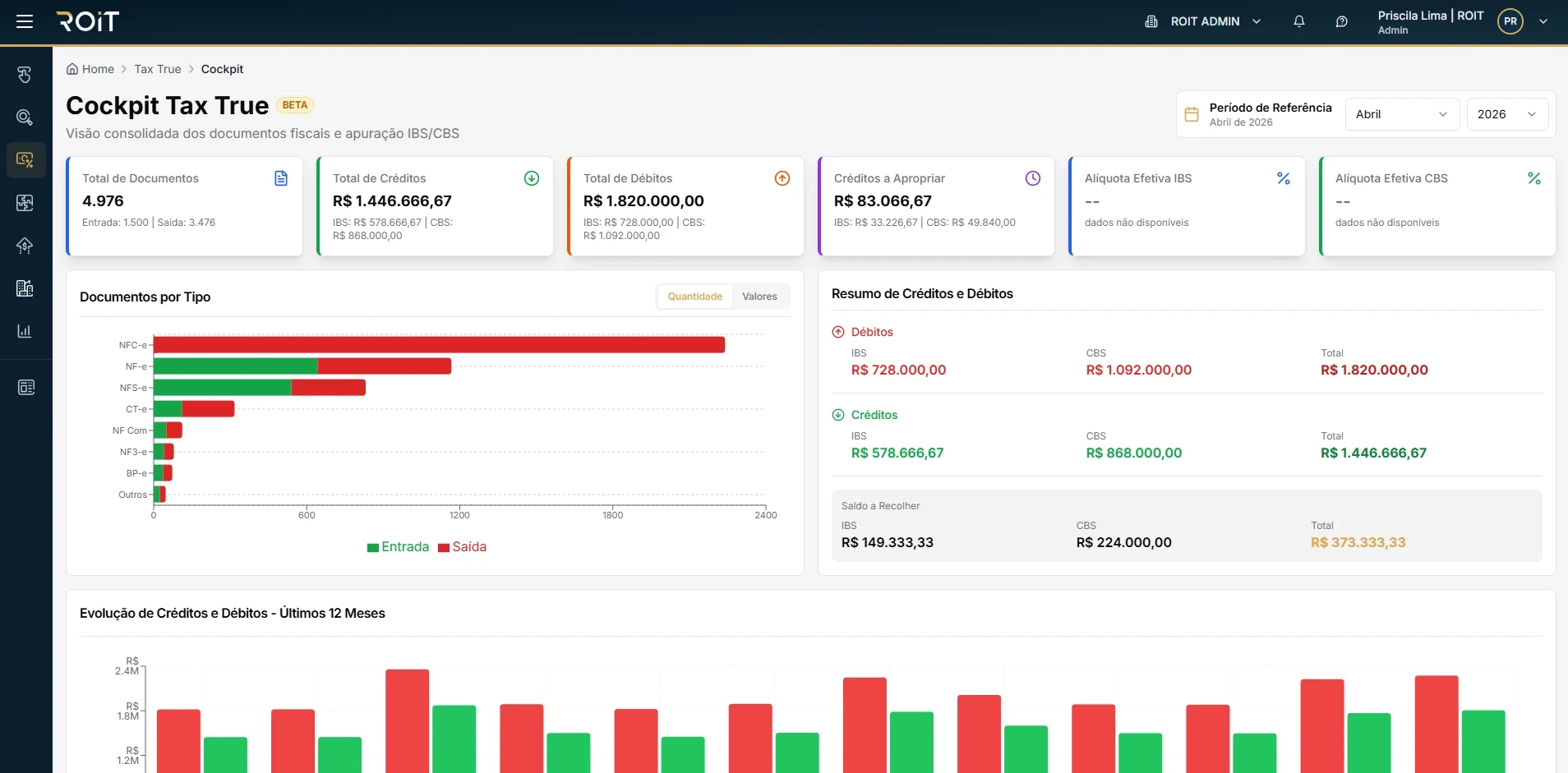
Task: Click the PR user avatar
Action: [1510, 21]
